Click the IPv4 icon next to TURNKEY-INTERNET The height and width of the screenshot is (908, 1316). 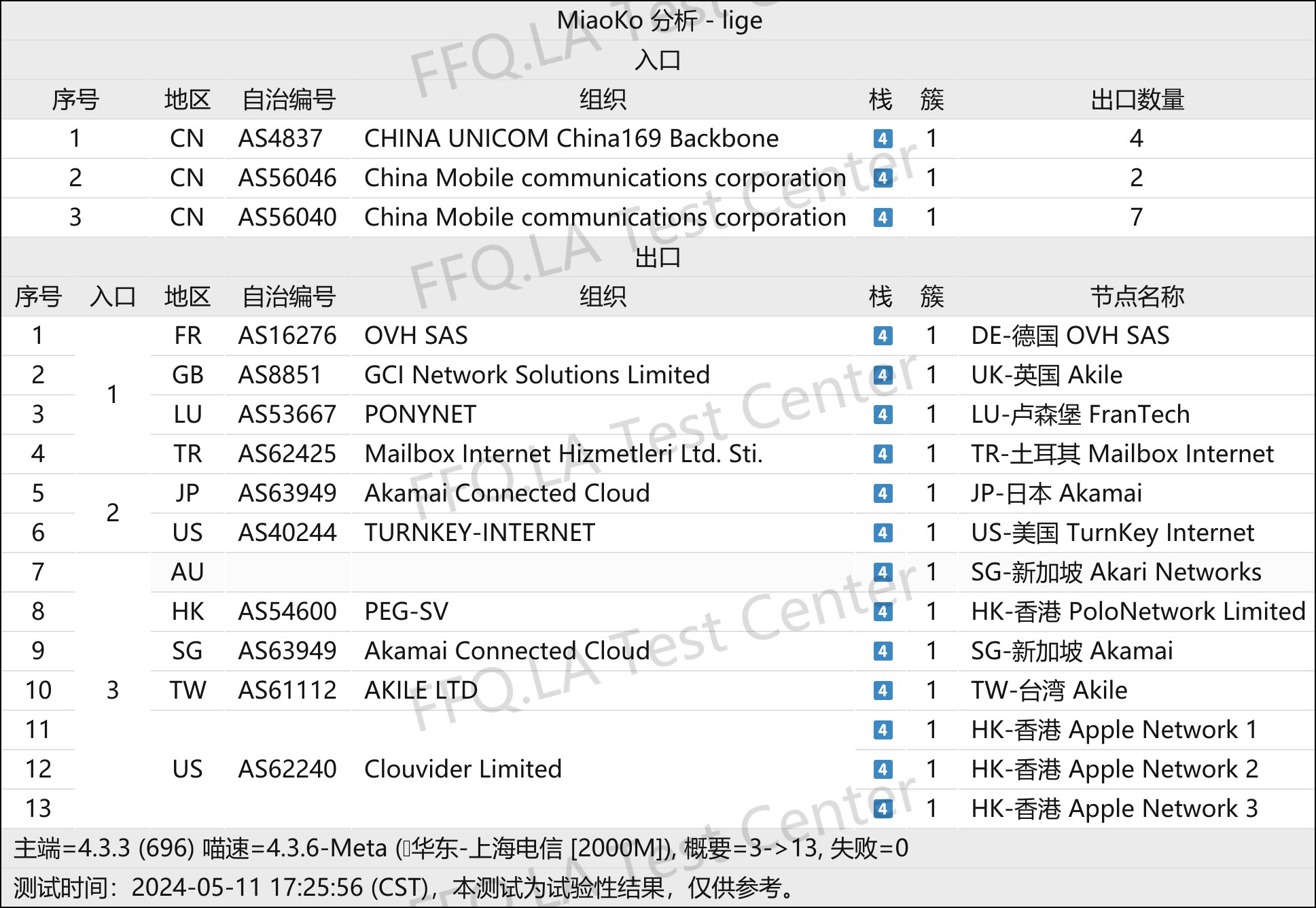coord(883,533)
